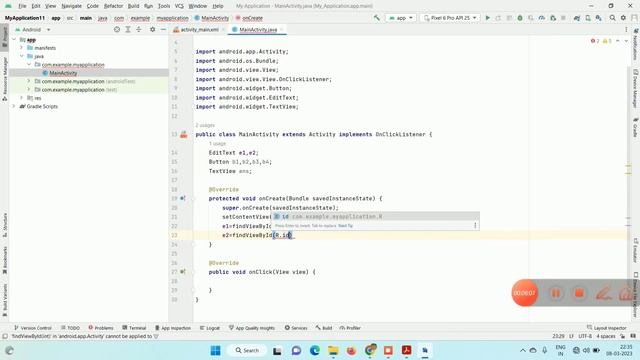The height and width of the screenshot is (360, 640).
Task: Open Device Manager icon in top toolbar
Action: [x=588, y=18]
